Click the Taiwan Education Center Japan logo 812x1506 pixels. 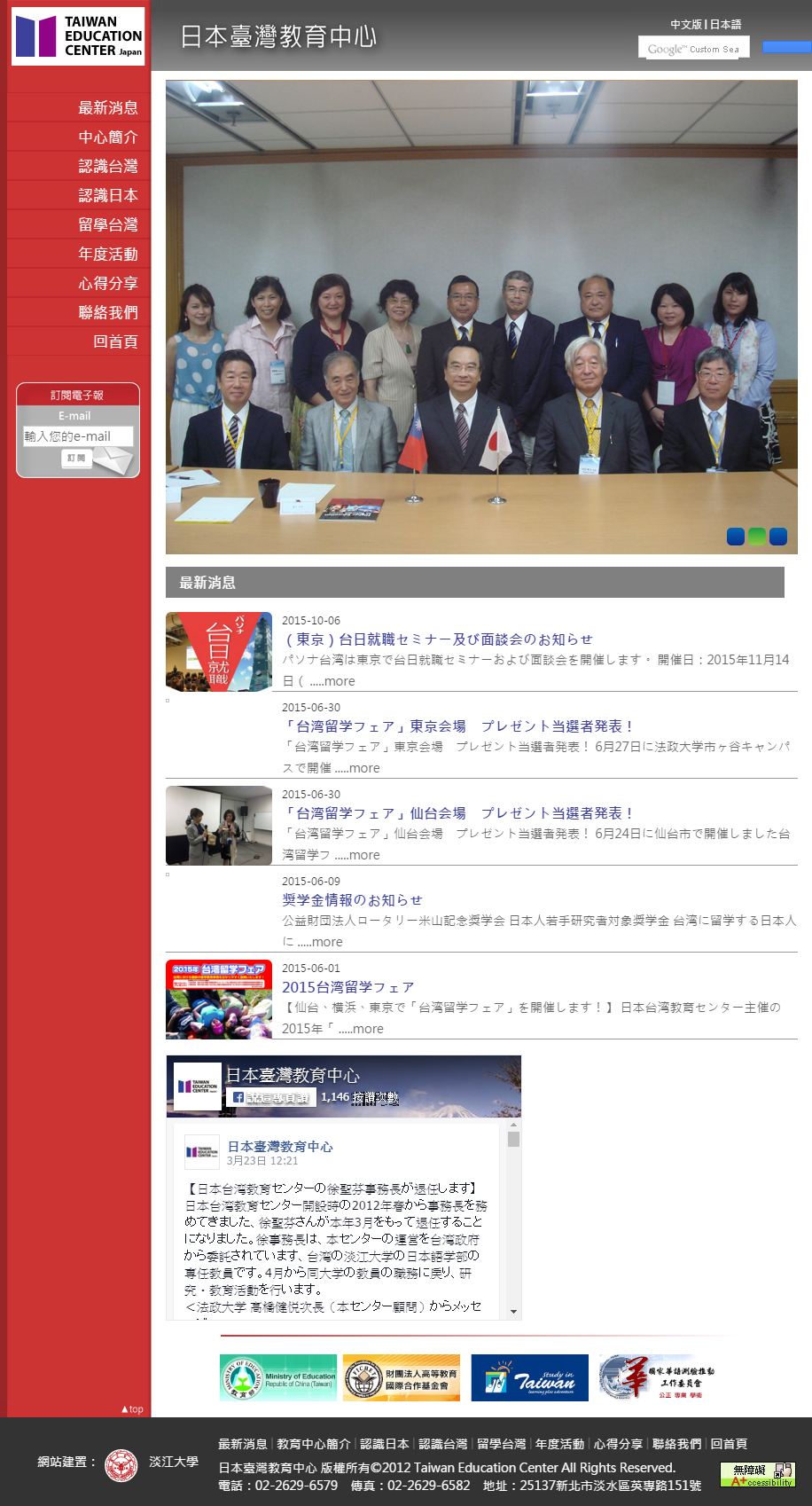[78, 36]
